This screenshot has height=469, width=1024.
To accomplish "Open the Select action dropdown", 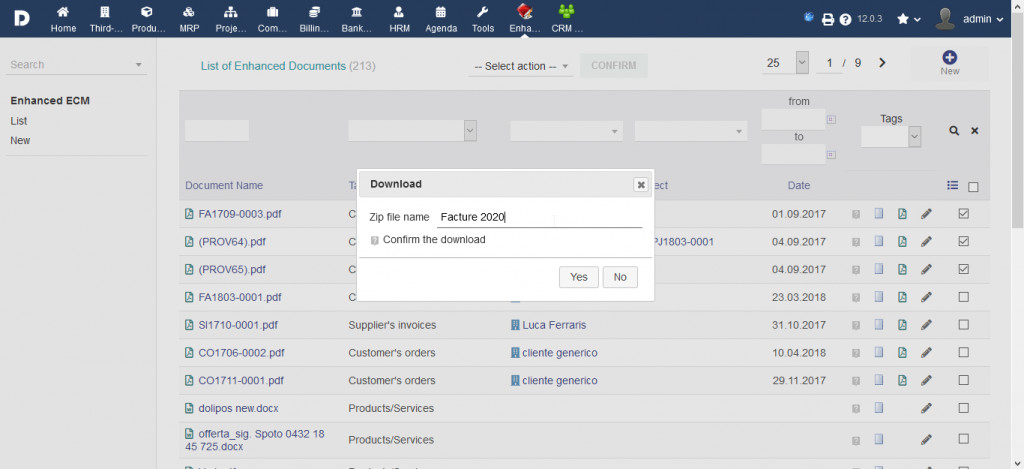I will pos(521,66).
